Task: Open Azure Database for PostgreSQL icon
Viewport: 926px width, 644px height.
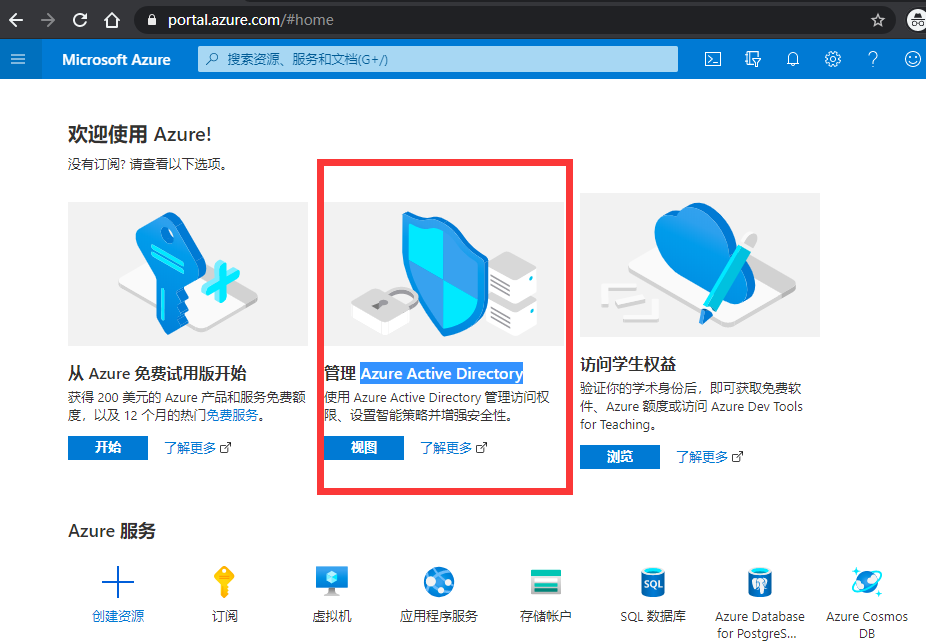Action: click(x=760, y=582)
